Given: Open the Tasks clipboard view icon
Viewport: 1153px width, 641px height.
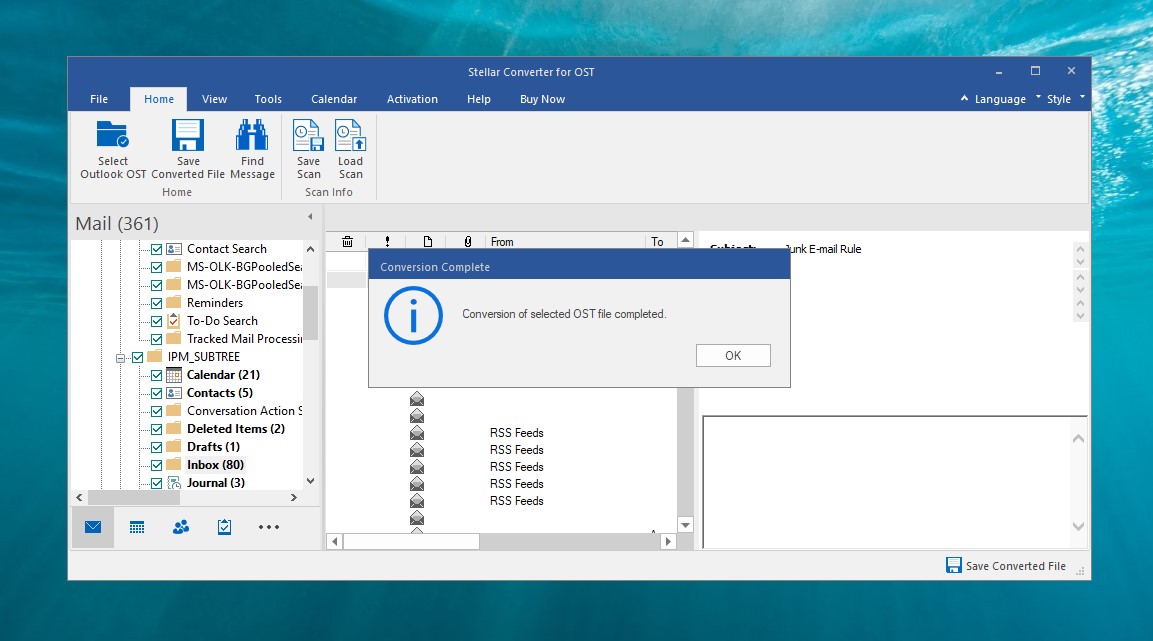Looking at the screenshot, I should (x=224, y=527).
